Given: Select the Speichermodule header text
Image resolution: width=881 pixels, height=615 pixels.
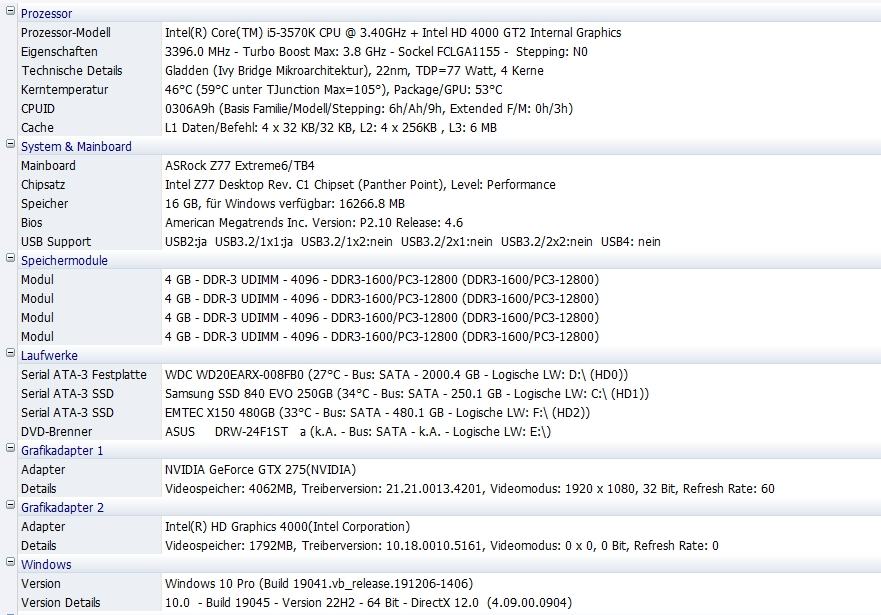Looking at the screenshot, I should pyautogui.click(x=64, y=261).
